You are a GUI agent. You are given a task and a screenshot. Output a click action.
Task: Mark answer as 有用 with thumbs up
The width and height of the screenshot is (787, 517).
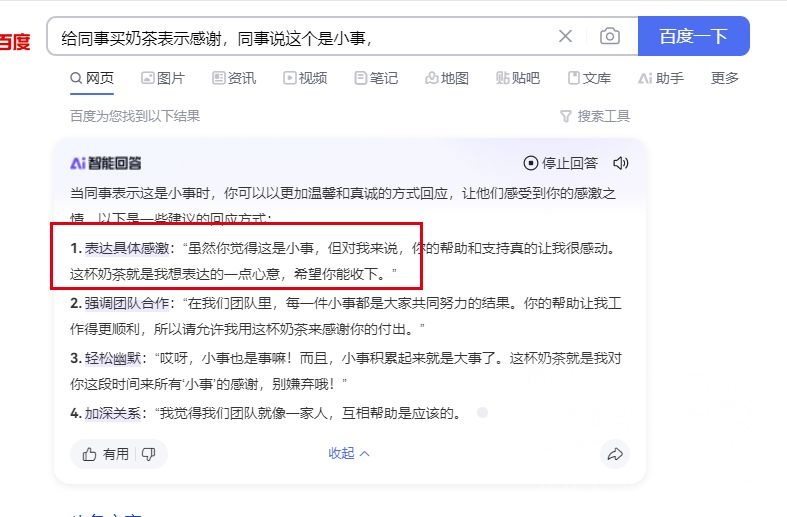point(105,454)
